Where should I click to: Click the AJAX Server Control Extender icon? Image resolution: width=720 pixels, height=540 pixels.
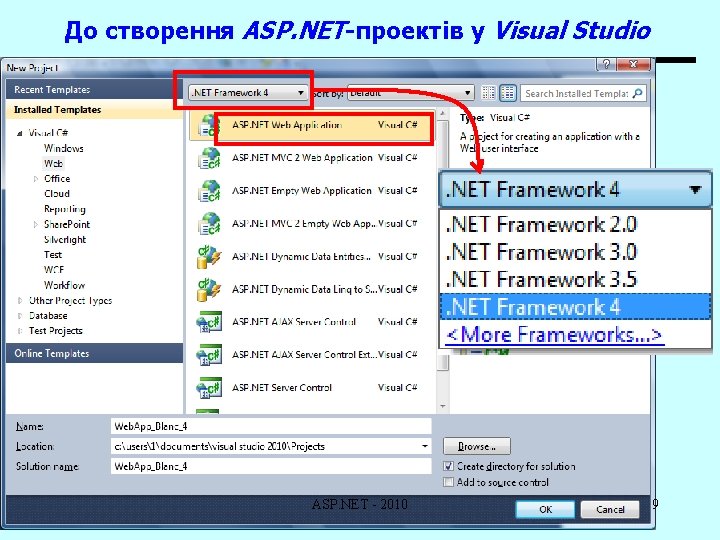(x=209, y=355)
